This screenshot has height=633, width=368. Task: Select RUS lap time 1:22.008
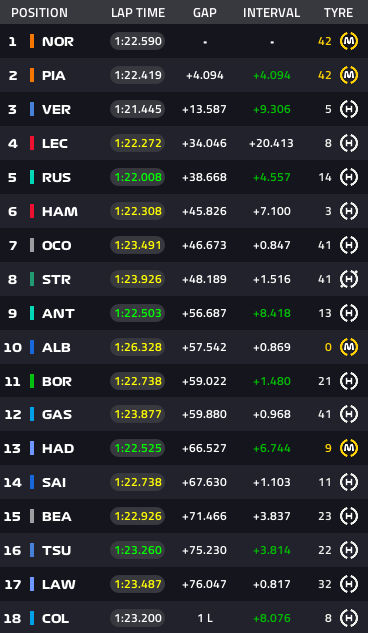point(138,177)
